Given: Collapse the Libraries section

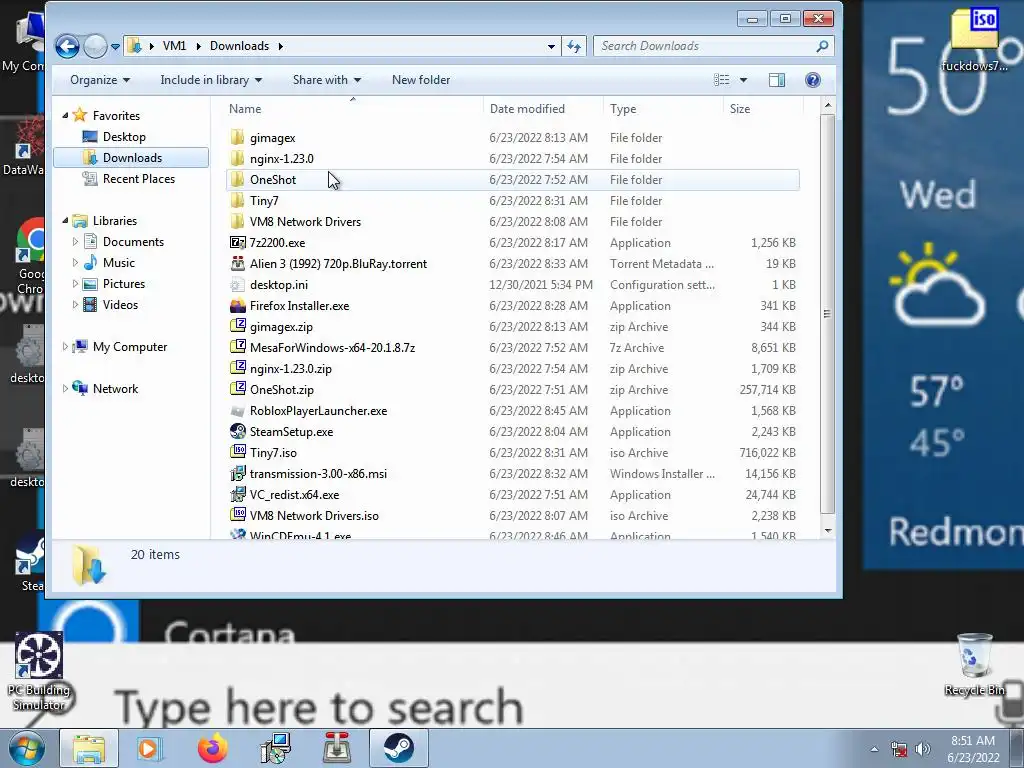Looking at the screenshot, I should 65,221.
